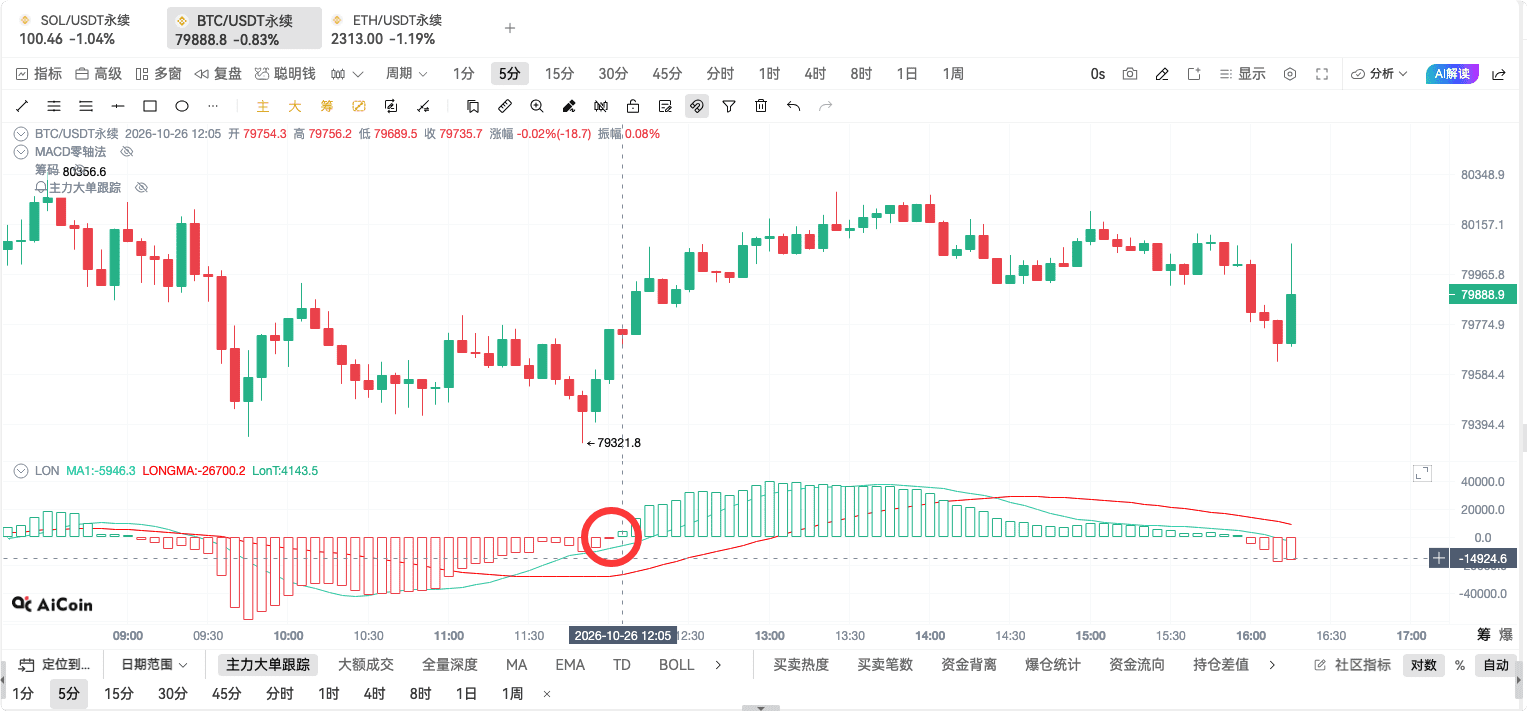Select the ruler measurement tool
The height and width of the screenshot is (711, 1527).
click(505, 106)
